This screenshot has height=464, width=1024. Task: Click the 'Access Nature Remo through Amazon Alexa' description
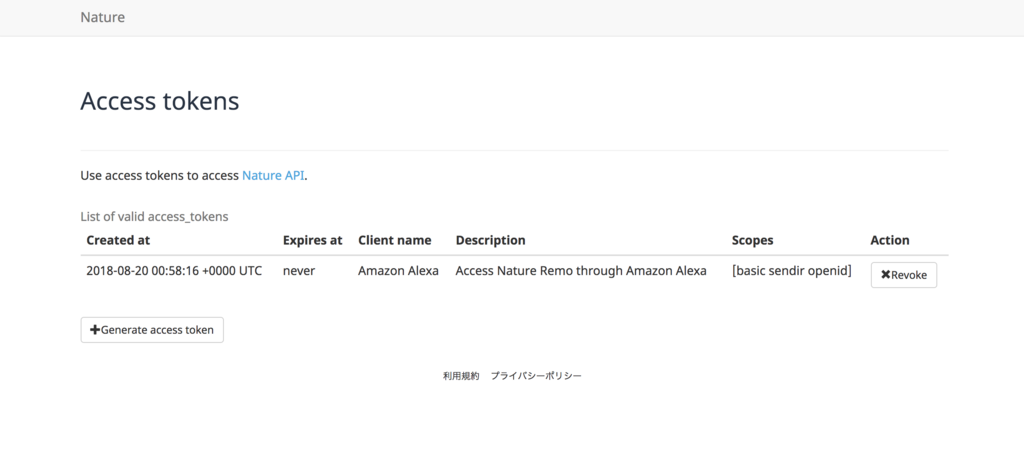[x=581, y=270]
